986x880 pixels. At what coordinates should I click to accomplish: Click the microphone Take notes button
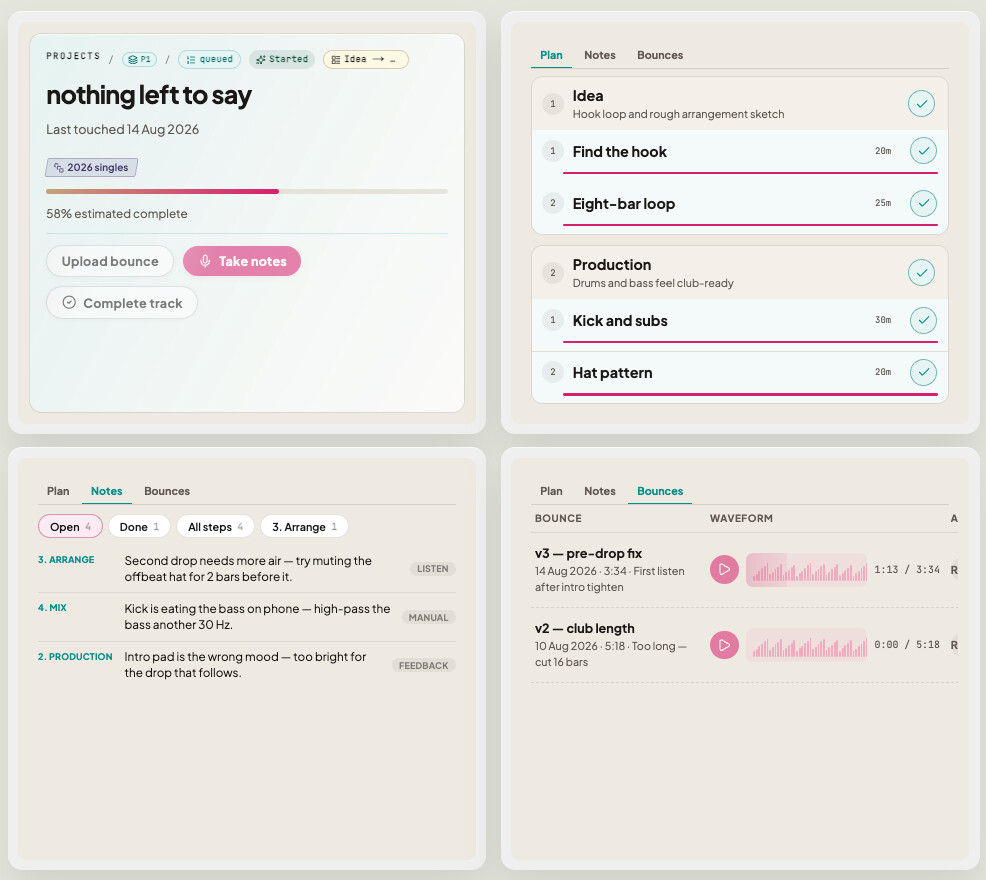coord(242,261)
